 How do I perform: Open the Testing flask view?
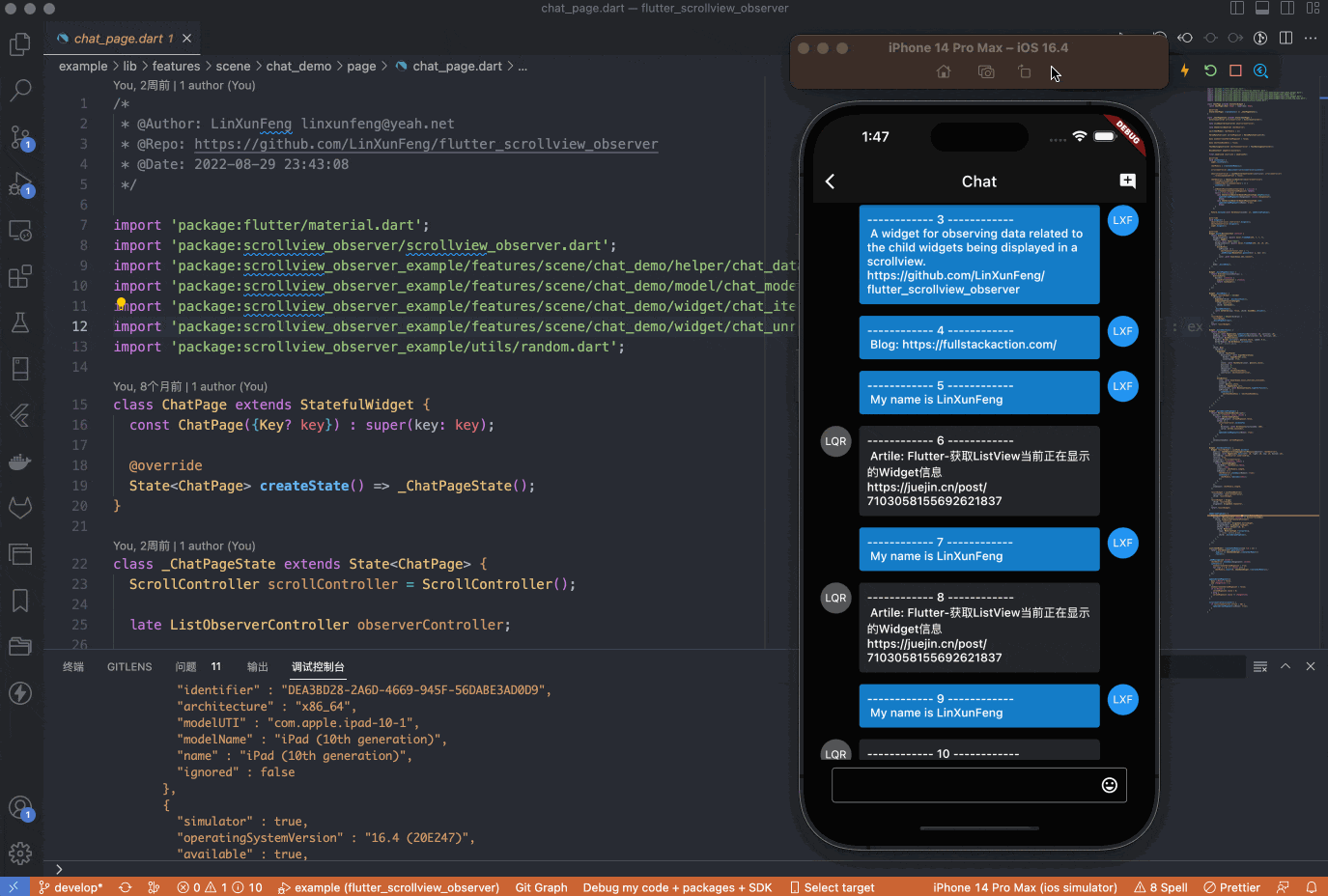click(20, 322)
